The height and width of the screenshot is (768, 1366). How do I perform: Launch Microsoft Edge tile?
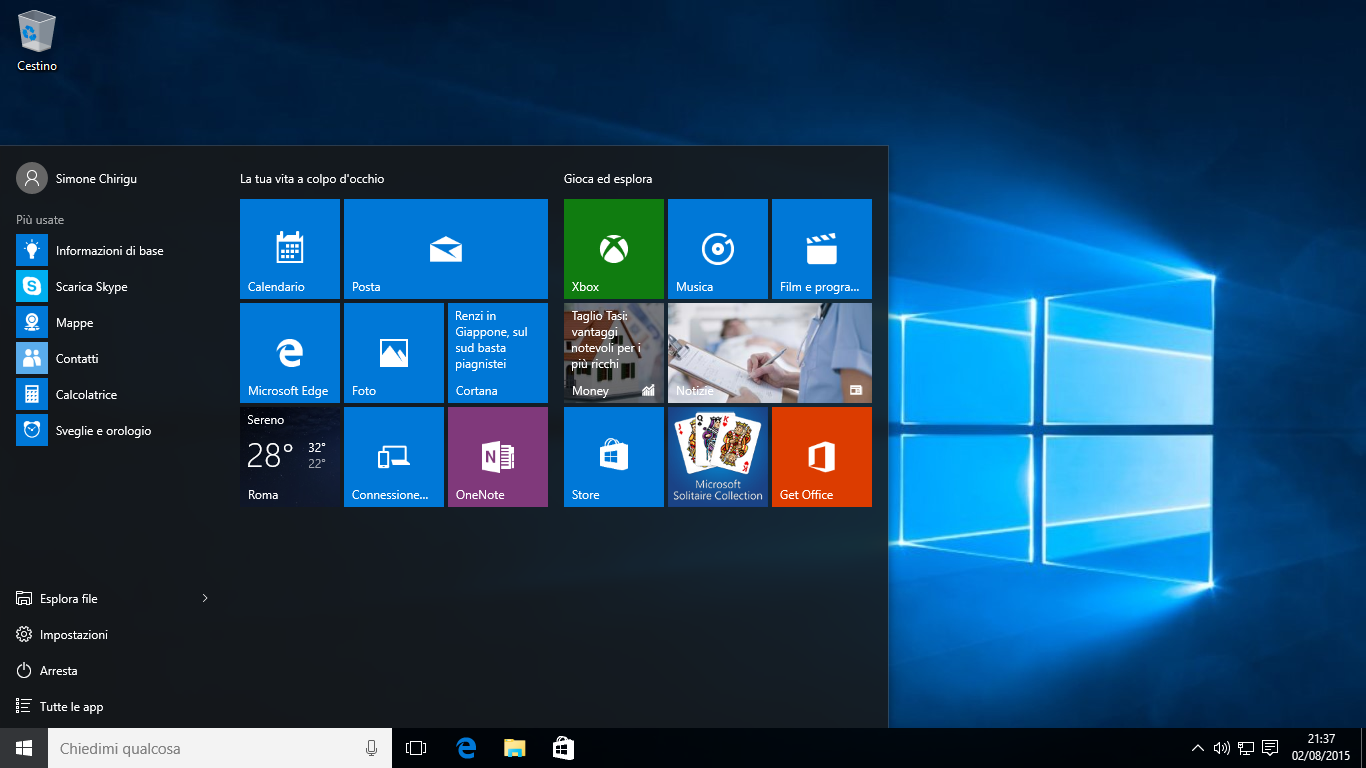[x=289, y=353]
